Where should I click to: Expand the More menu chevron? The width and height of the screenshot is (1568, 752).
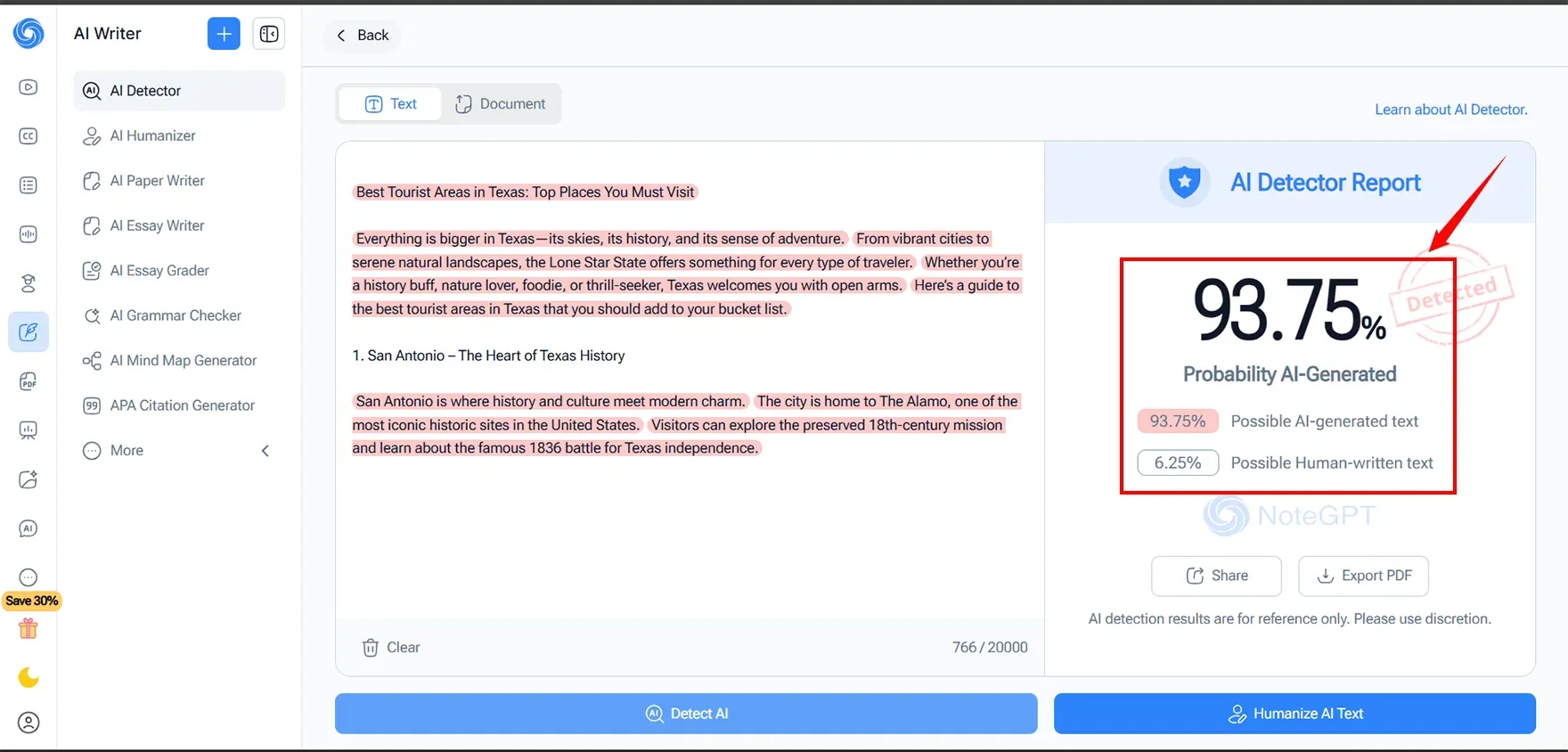point(265,451)
